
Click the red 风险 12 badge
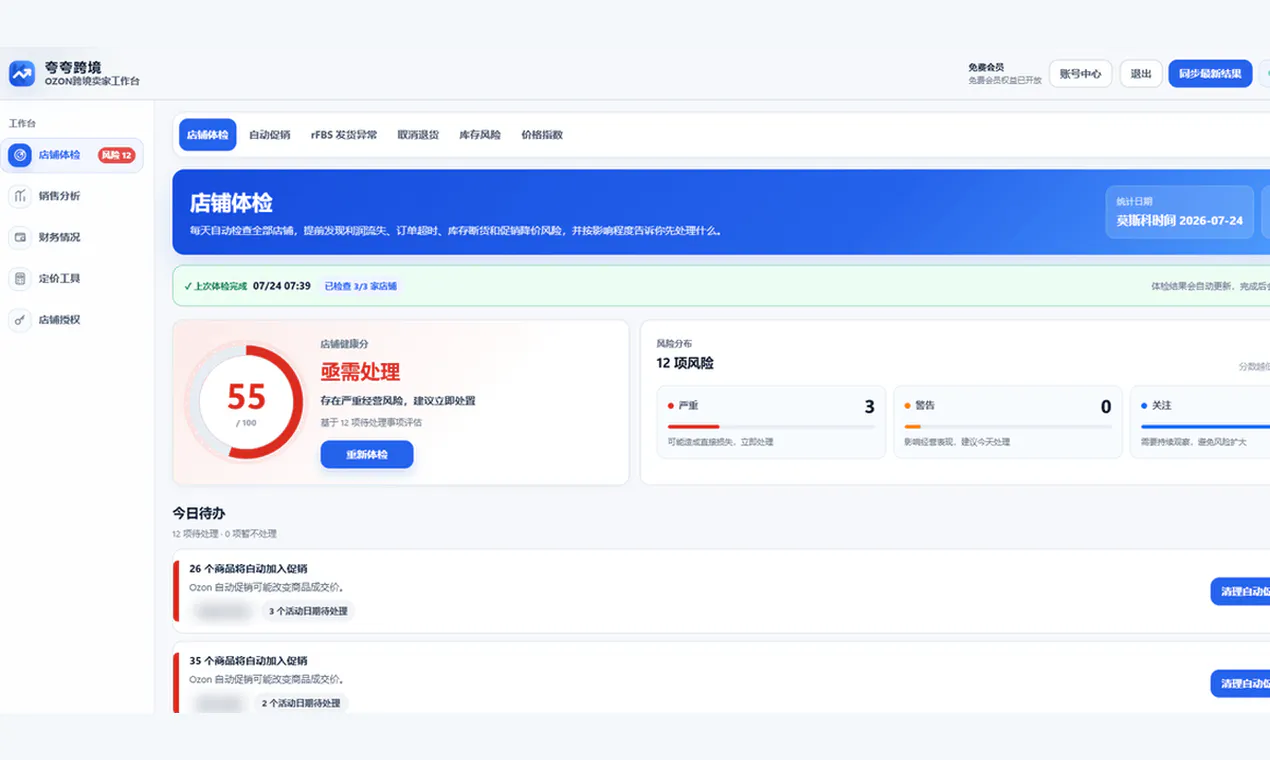(116, 155)
